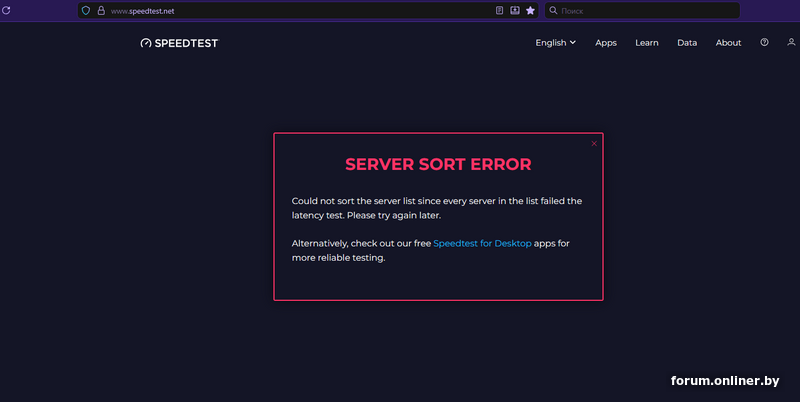Screen dimensions: 800x402
Task: Click the browser search field labeled Поиск
Action: click(x=642, y=10)
